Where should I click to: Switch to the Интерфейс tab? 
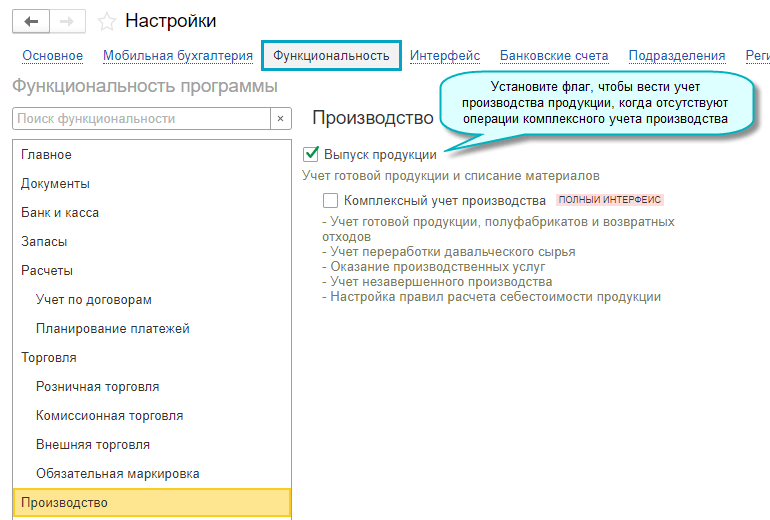(x=445, y=55)
